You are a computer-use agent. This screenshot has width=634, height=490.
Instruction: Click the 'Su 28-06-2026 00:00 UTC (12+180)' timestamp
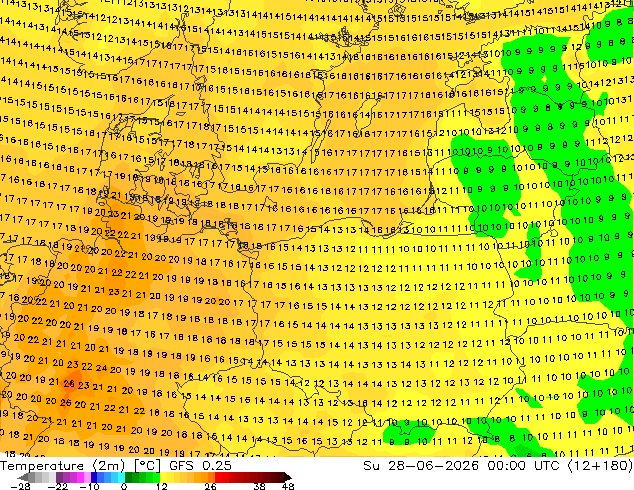pyautogui.click(x=498, y=466)
